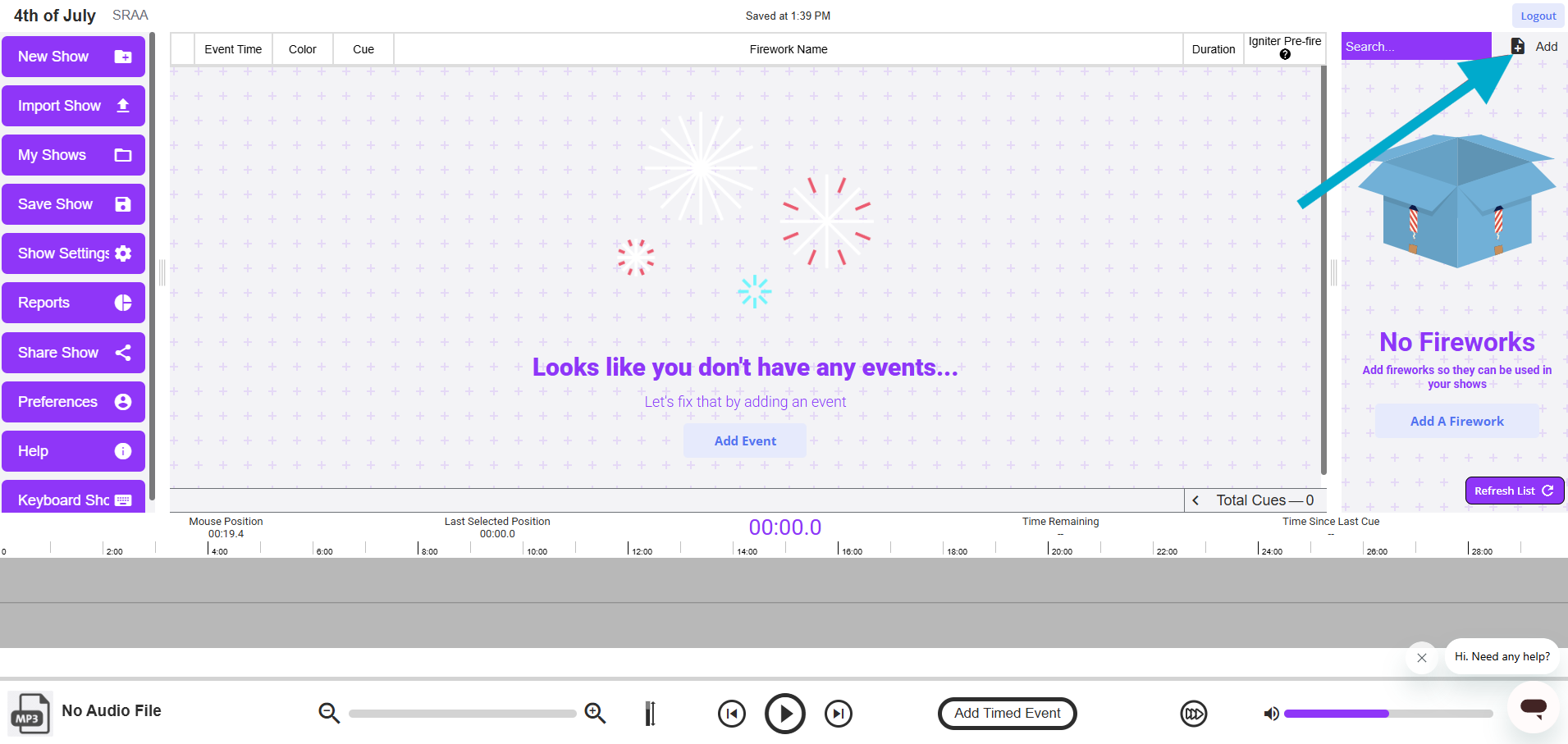Click the Add file icon beside the firework search
The width and height of the screenshot is (1568, 744).
[1515, 46]
